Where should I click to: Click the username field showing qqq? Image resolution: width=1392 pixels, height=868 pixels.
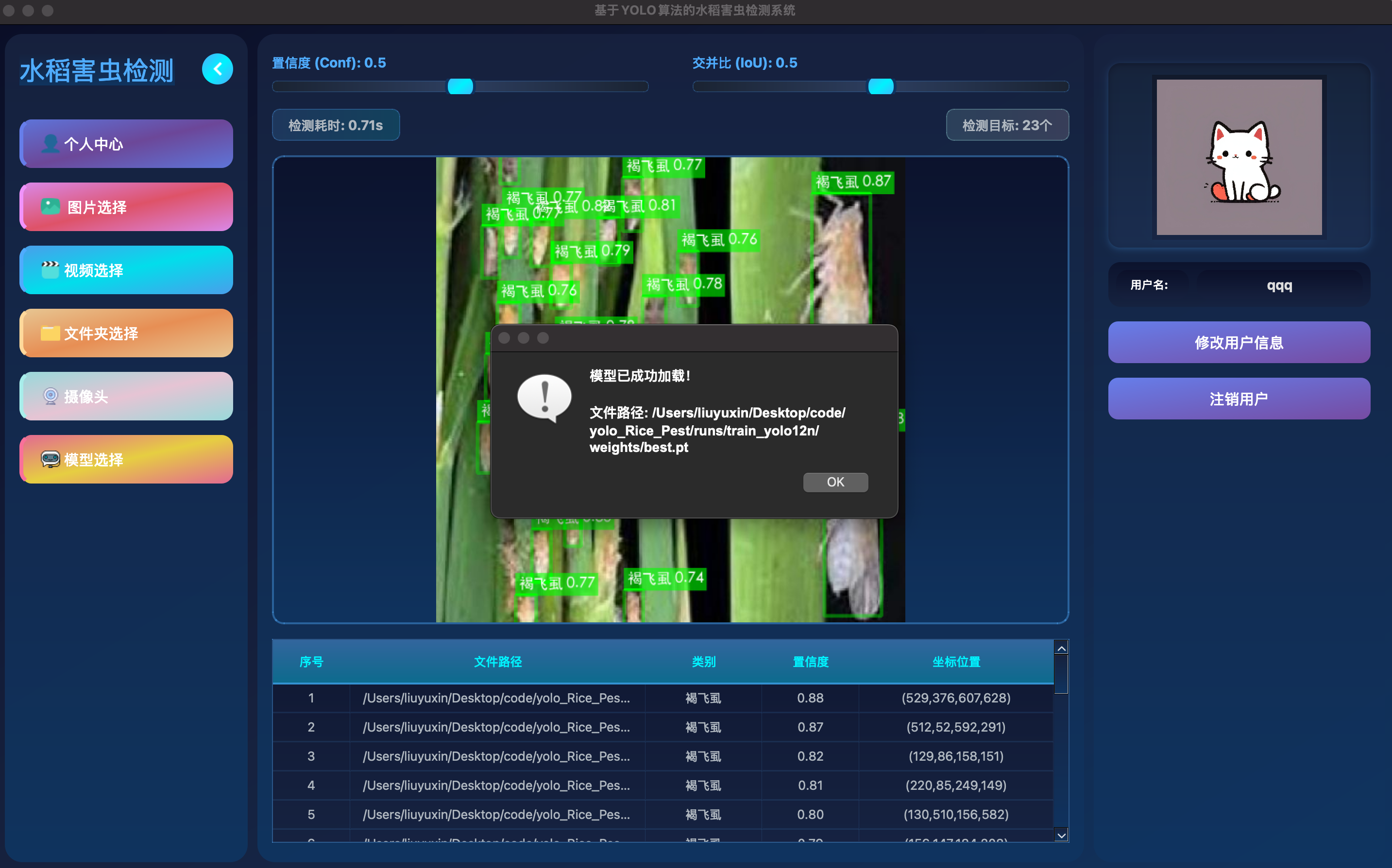coord(1279,285)
